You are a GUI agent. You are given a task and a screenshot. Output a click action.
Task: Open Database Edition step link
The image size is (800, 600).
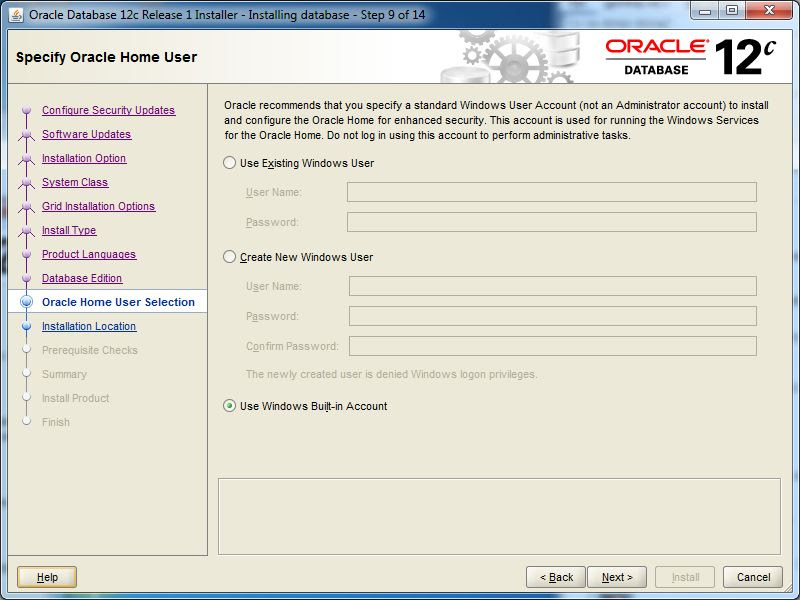(82, 278)
